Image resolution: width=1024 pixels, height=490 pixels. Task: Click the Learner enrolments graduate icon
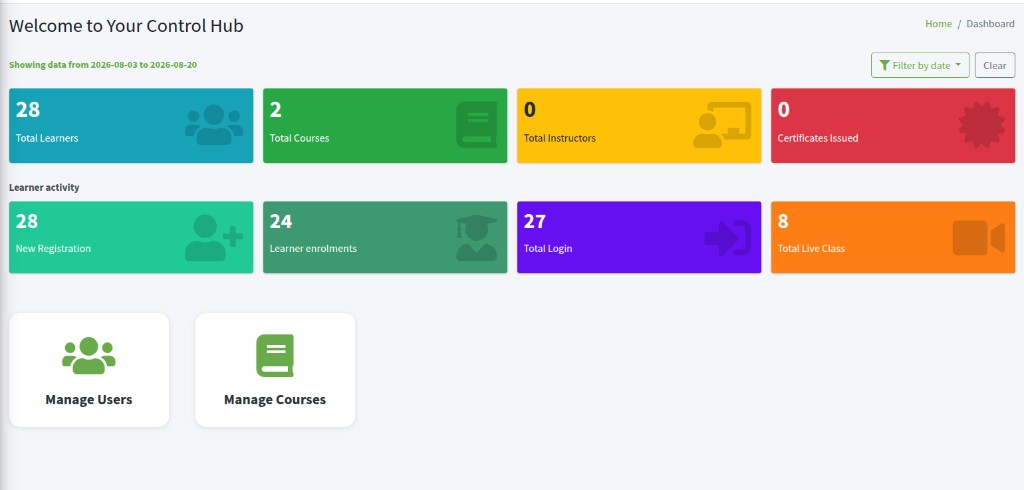[477, 238]
